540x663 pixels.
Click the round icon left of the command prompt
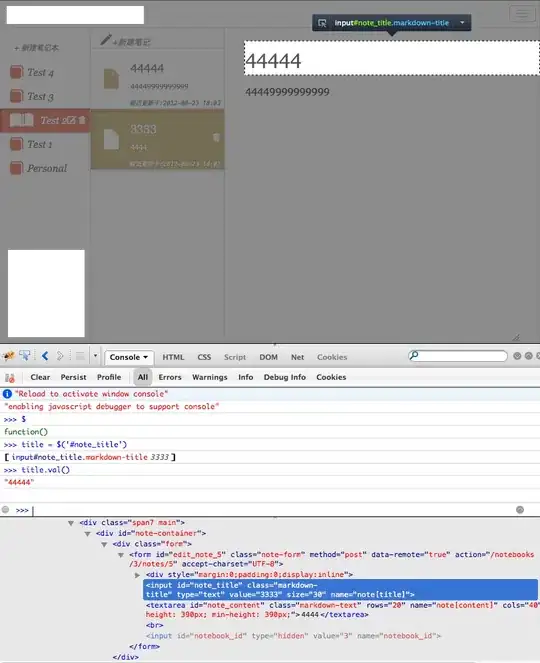tap(5, 510)
